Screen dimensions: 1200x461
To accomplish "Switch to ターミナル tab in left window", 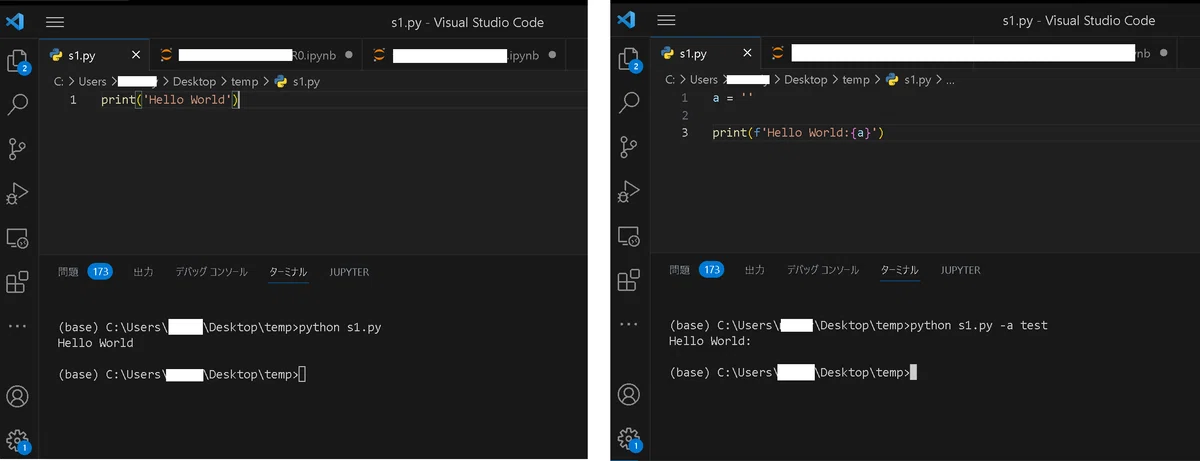I will [288, 272].
